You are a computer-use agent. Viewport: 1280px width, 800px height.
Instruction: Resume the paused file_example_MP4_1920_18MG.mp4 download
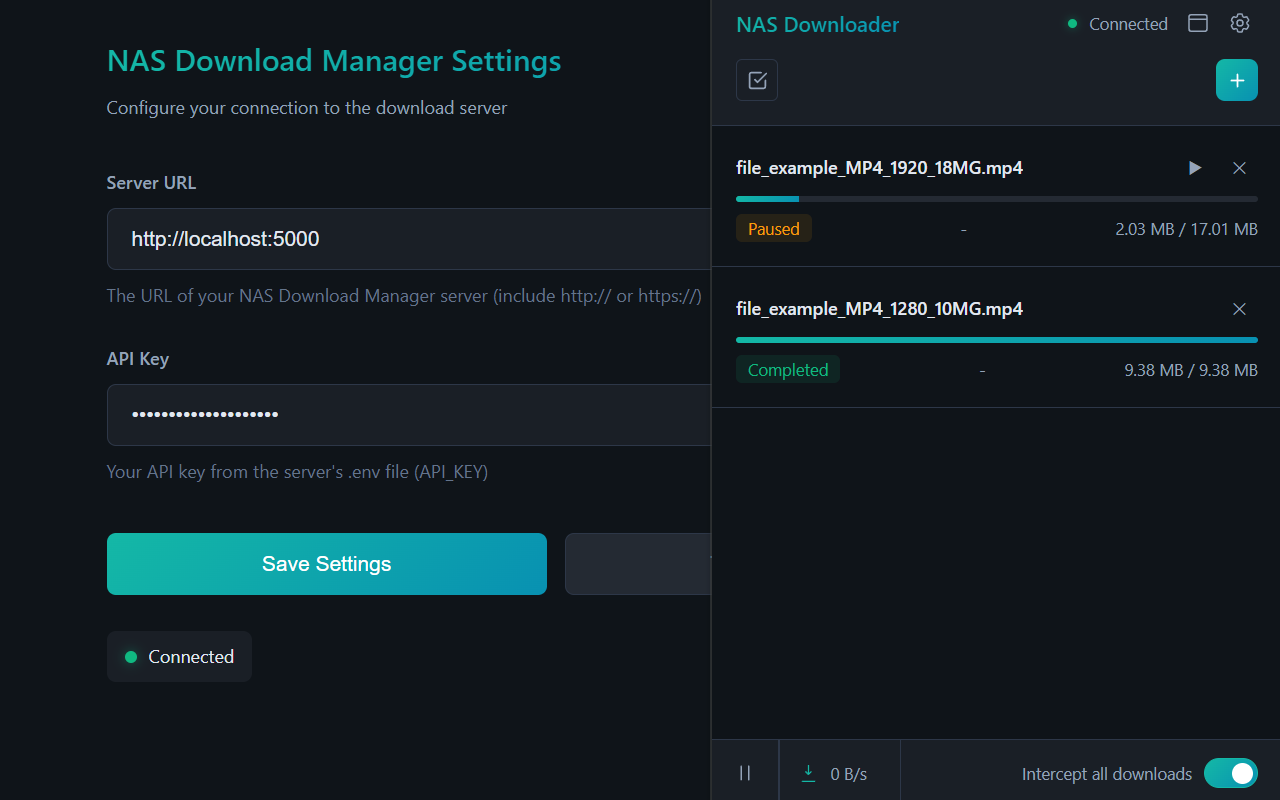[1195, 168]
